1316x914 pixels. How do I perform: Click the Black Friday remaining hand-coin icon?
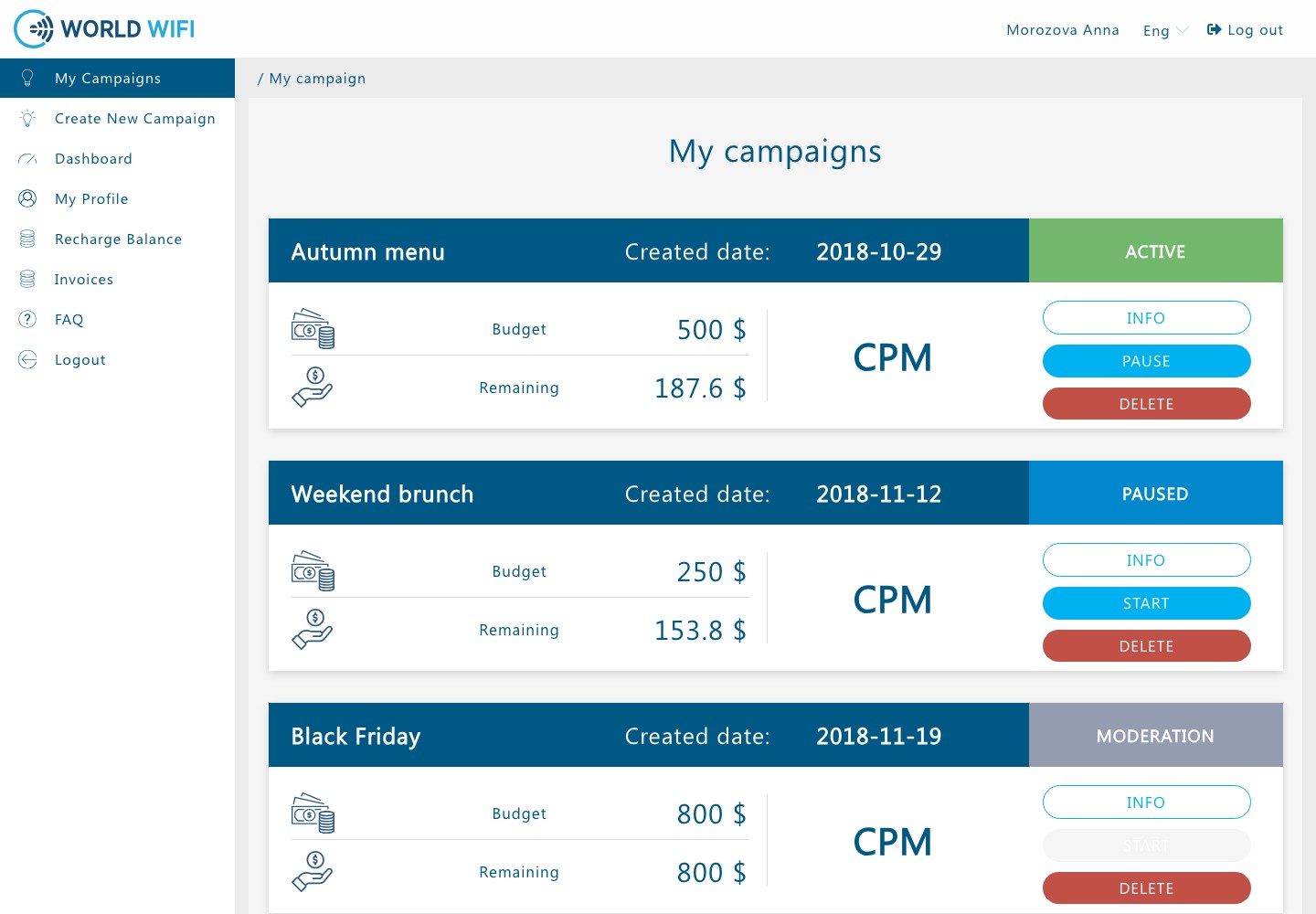[x=313, y=872]
